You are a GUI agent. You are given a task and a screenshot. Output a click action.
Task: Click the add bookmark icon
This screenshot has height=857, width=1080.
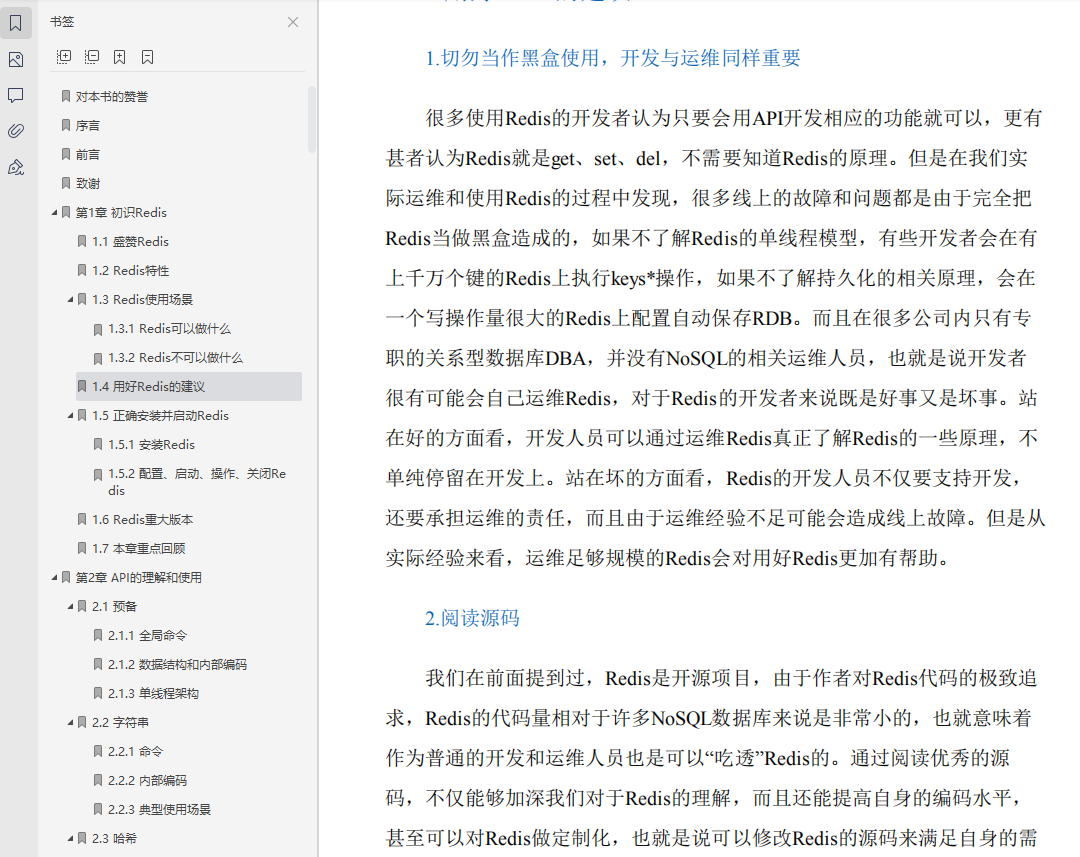120,56
